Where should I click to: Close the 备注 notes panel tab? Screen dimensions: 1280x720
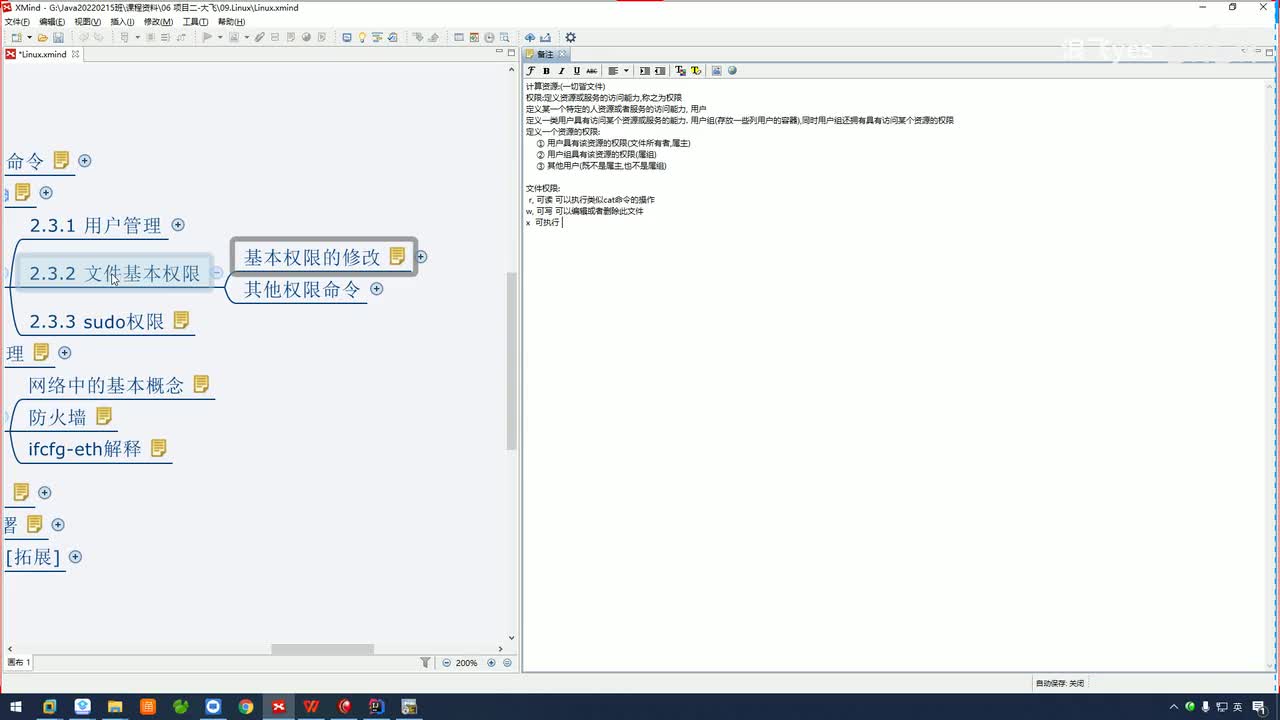(562, 54)
